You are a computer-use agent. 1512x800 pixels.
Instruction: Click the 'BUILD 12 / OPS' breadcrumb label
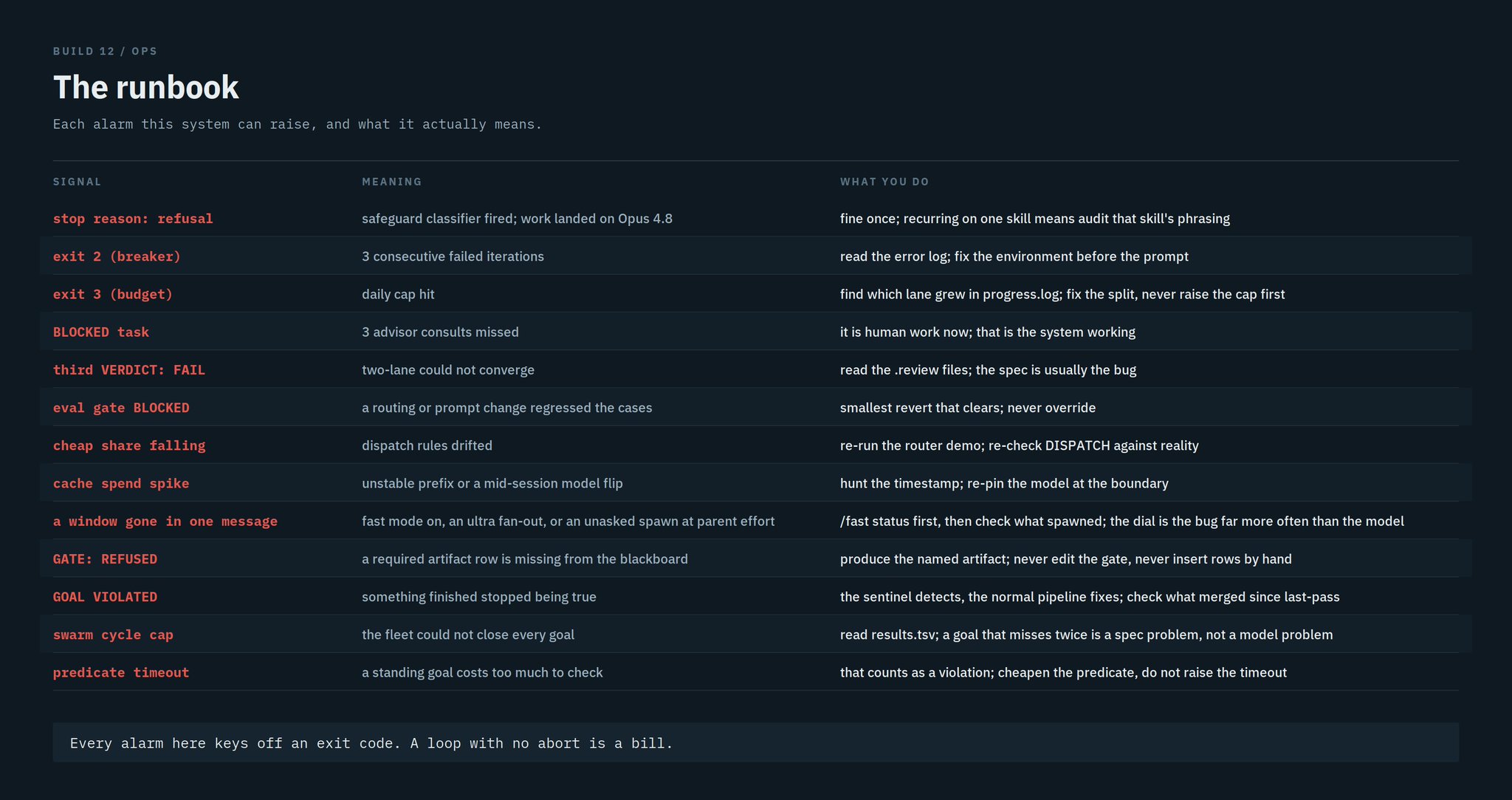[x=106, y=51]
